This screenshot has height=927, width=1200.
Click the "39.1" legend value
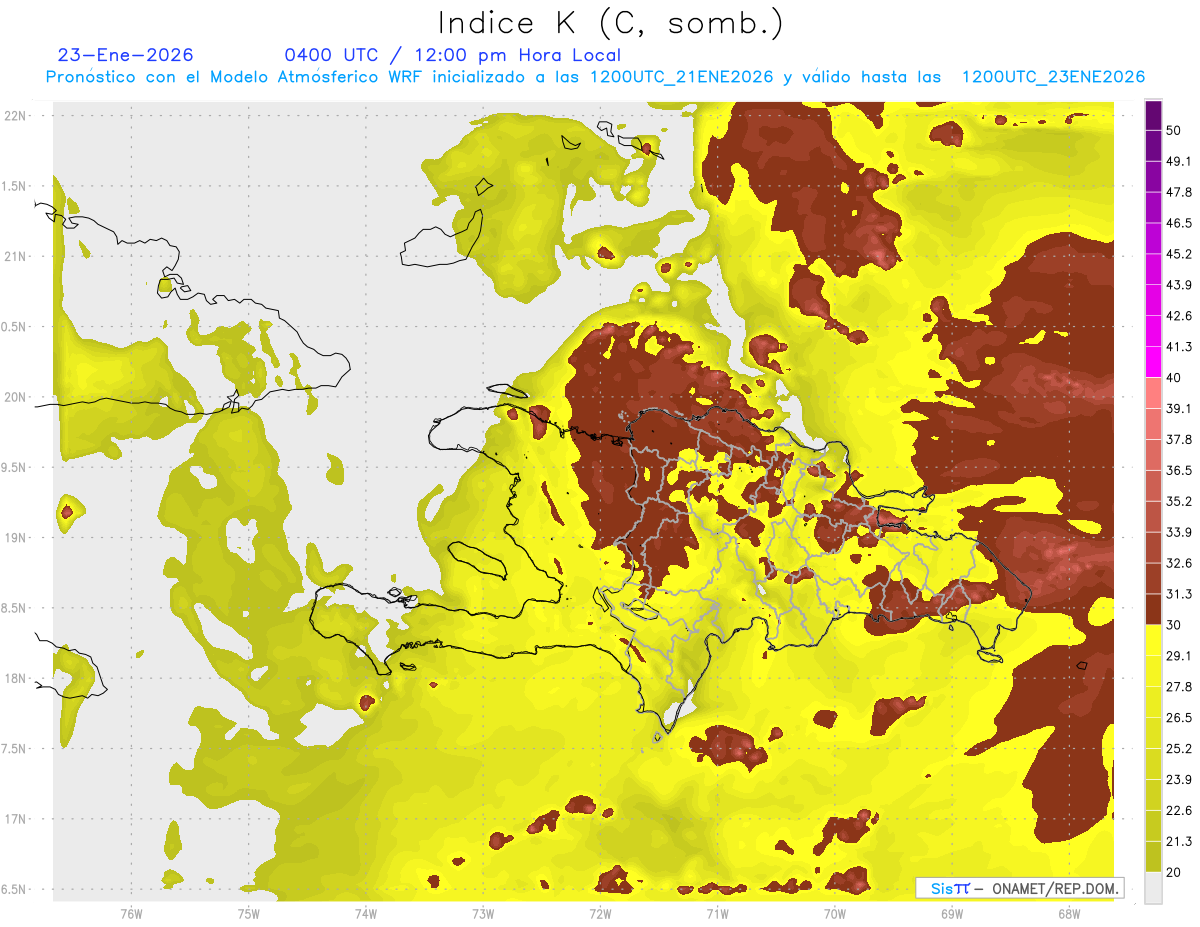1179,409
